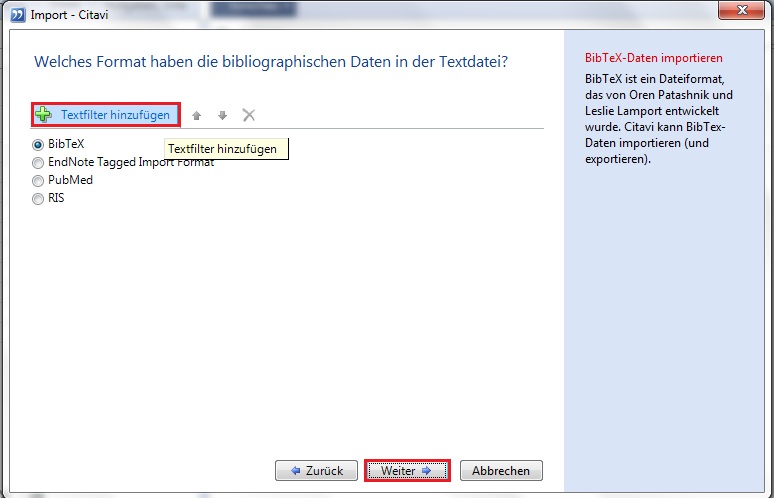774x498 pixels.
Task: Click the Citavi icon in title bar
Action: [16, 13]
